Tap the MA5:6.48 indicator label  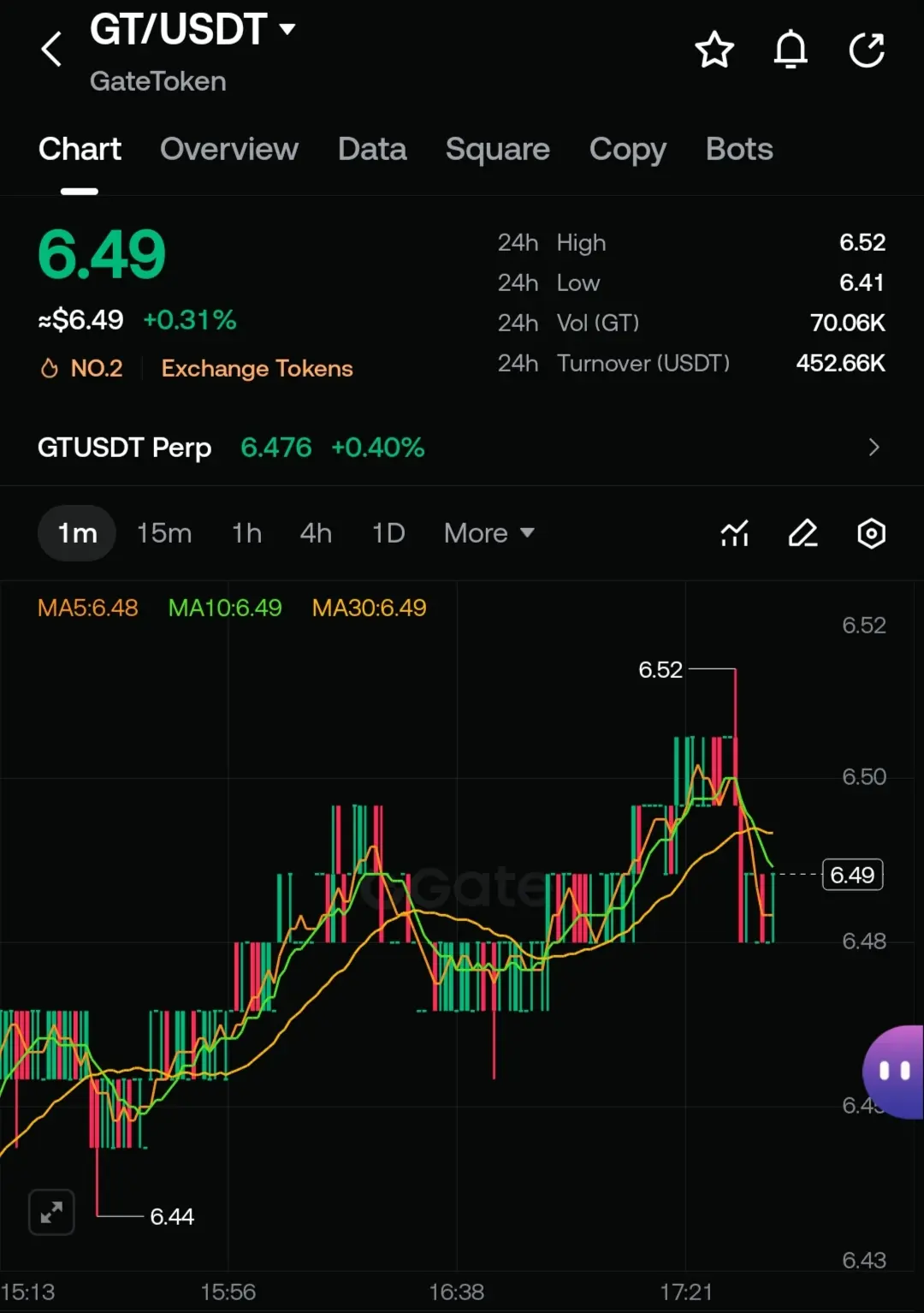pos(88,608)
